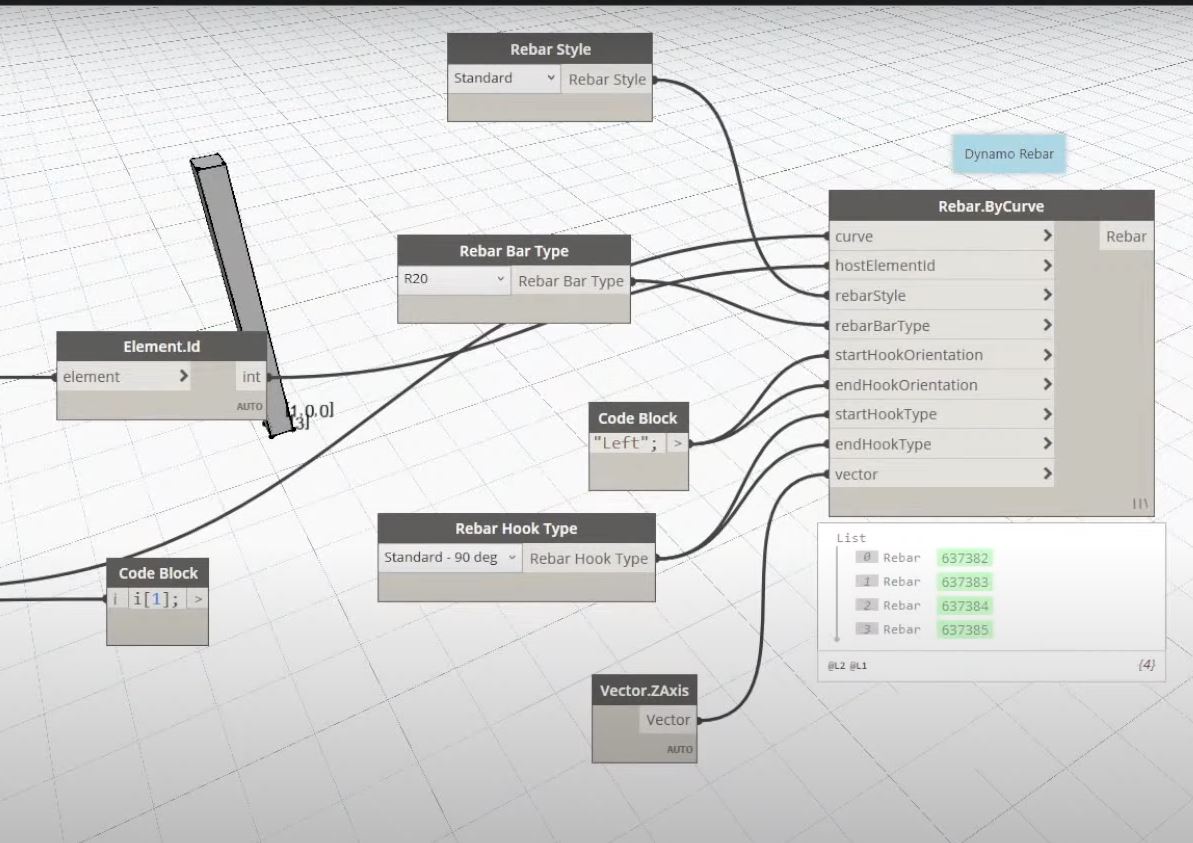Edit the "Left"; code block text
The width and height of the screenshot is (1193, 843).
pos(625,443)
